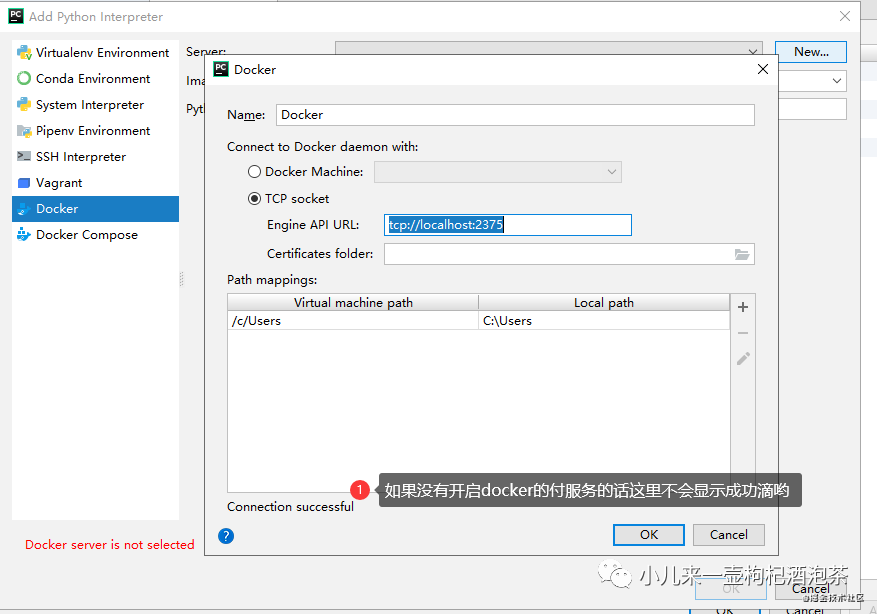Expand the Image name dropdown arrow behind dialog
Viewport: 877px width, 614px height.
pyautogui.click(x=837, y=81)
